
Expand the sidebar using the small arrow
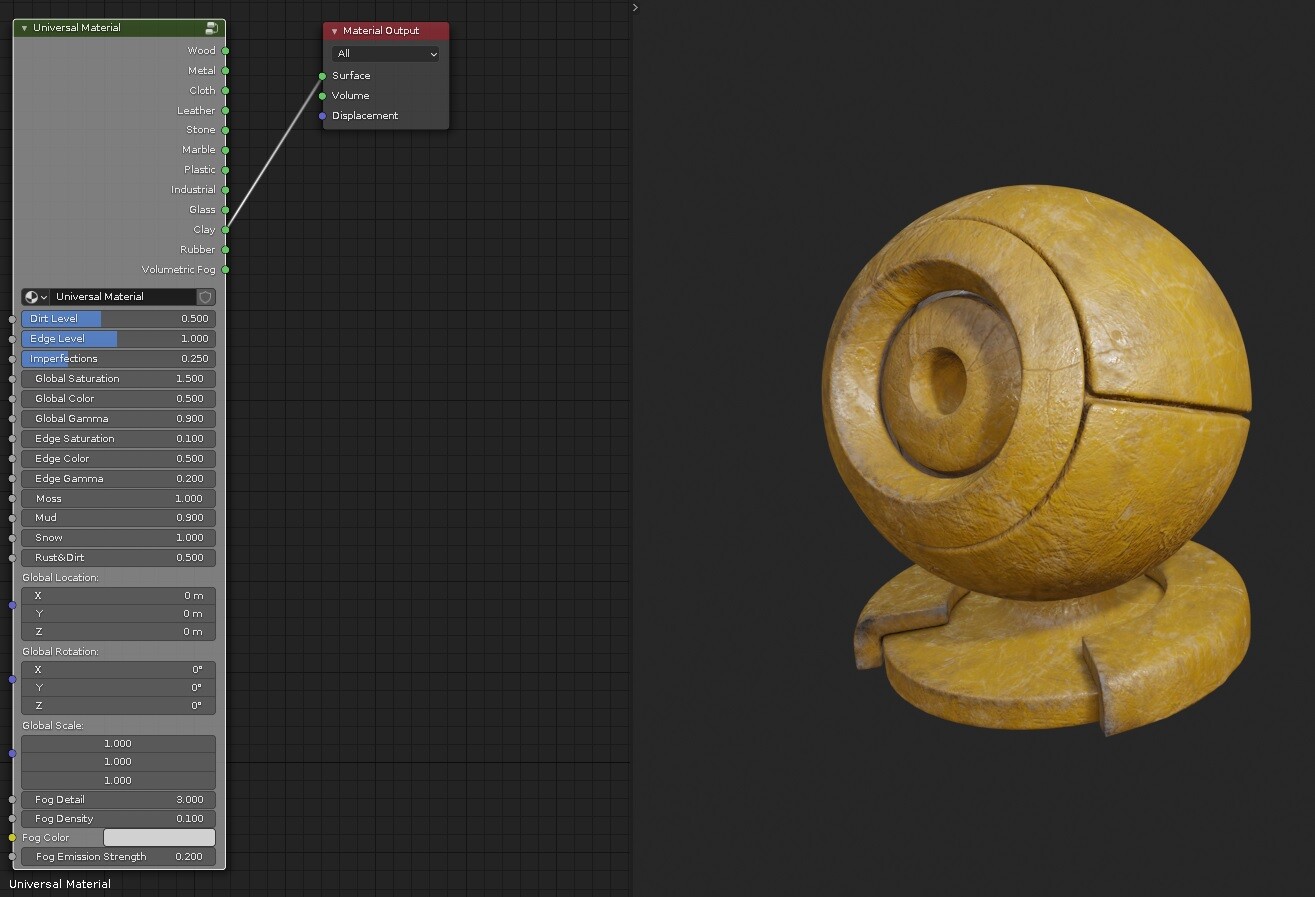[x=634, y=8]
